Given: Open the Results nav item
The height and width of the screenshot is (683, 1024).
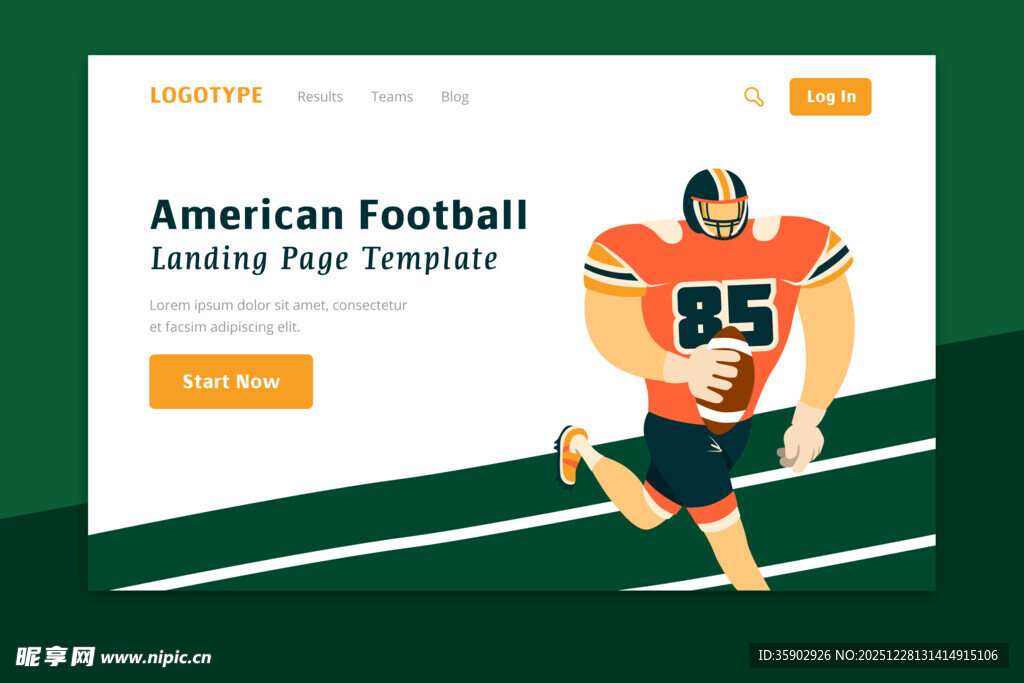Looking at the screenshot, I should 320,97.
